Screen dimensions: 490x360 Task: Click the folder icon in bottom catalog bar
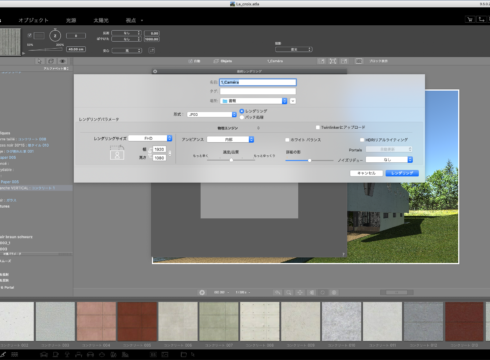coord(184,354)
